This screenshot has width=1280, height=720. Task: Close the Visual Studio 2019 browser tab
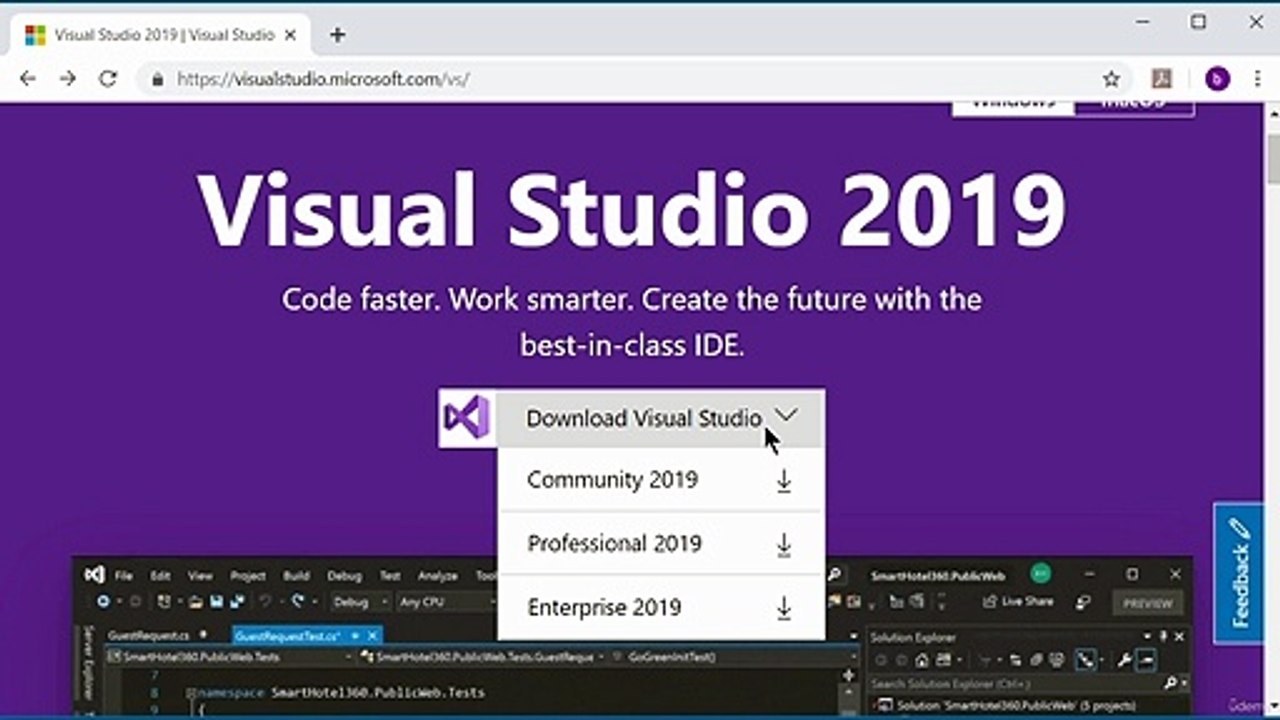[x=290, y=35]
